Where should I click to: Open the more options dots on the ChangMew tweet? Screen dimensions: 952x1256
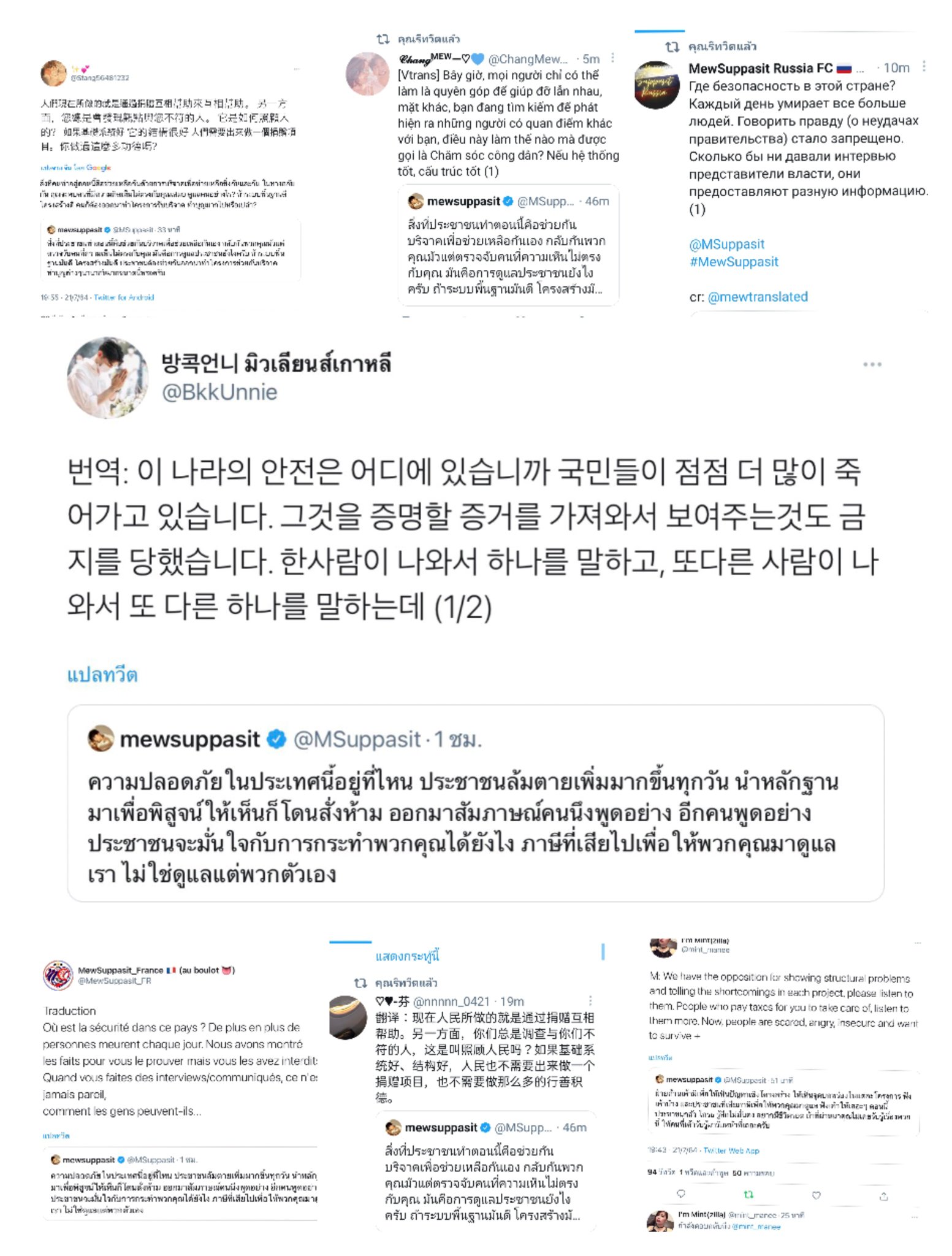(x=612, y=58)
